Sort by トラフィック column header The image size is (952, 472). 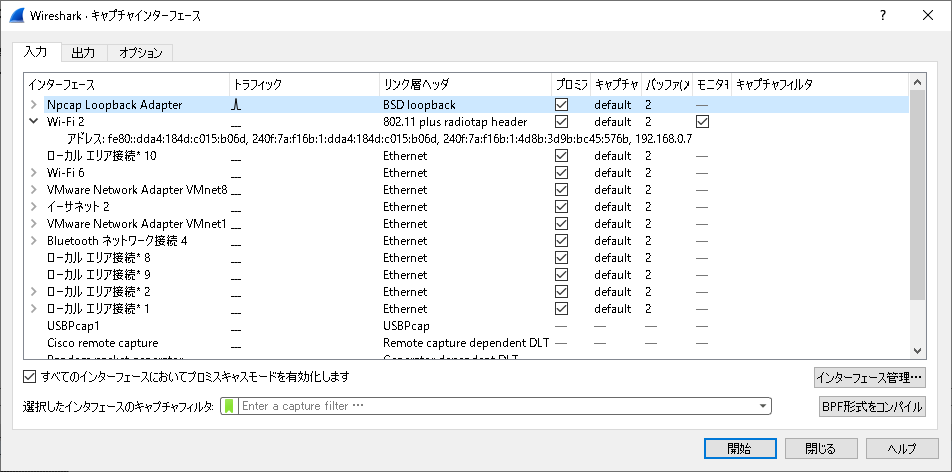(x=305, y=84)
